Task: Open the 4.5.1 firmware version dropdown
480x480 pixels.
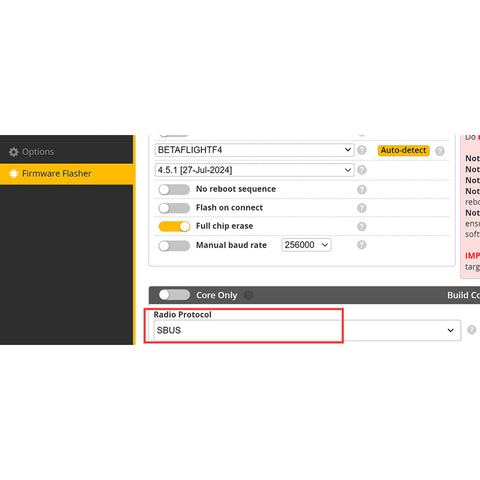Action: pyautogui.click(x=254, y=170)
